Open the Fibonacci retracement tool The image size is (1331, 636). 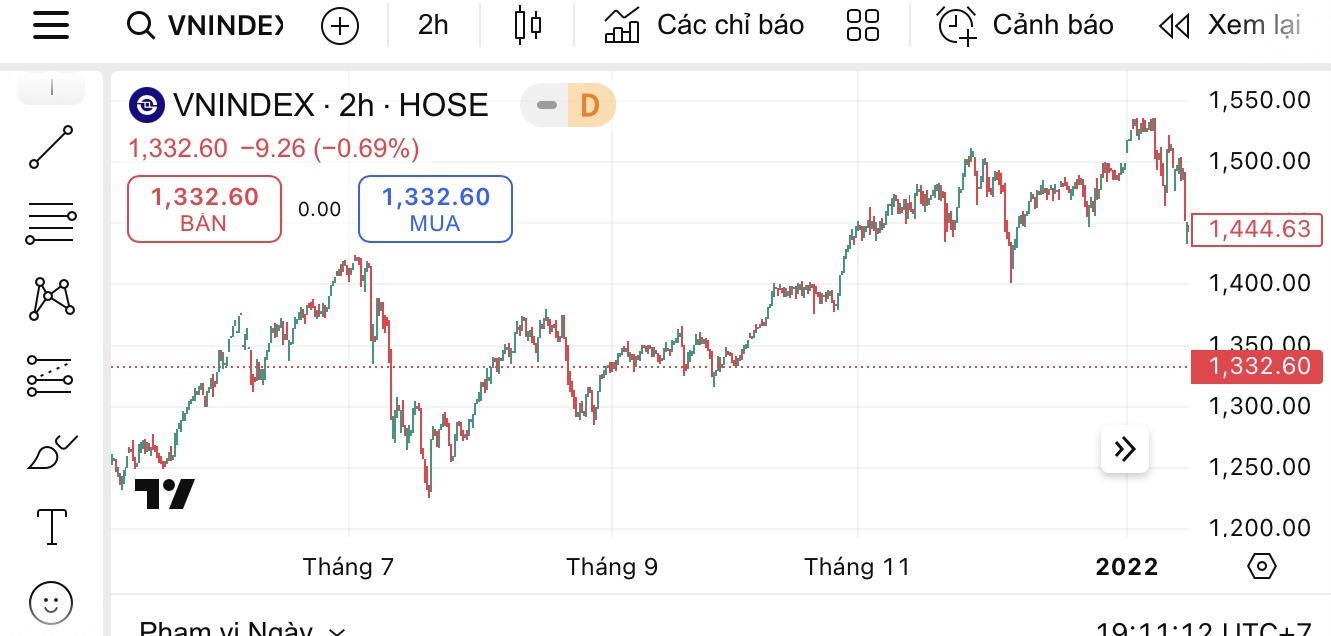[x=51, y=223]
